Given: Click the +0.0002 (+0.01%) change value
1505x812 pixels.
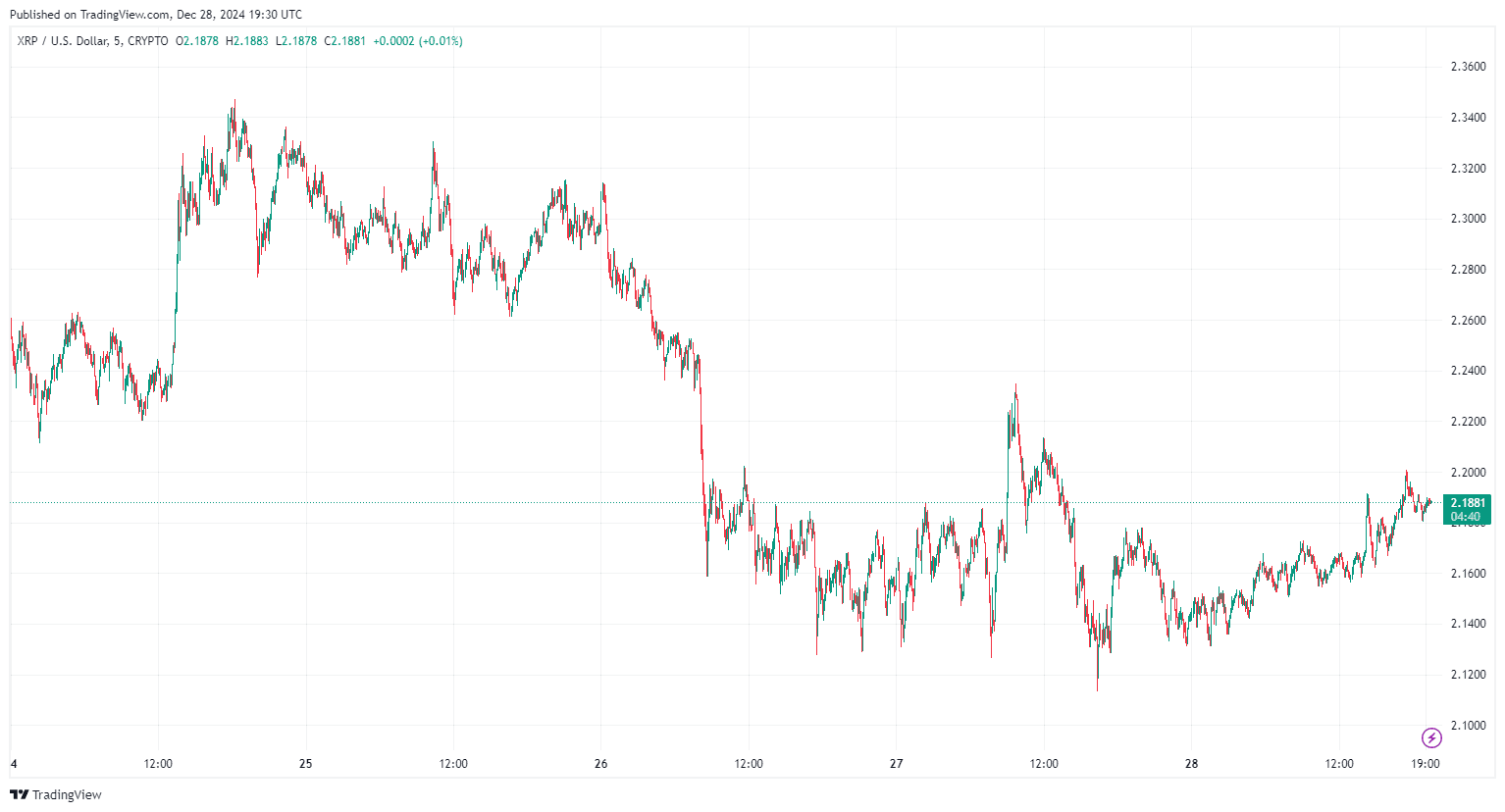Looking at the screenshot, I should [x=418, y=41].
